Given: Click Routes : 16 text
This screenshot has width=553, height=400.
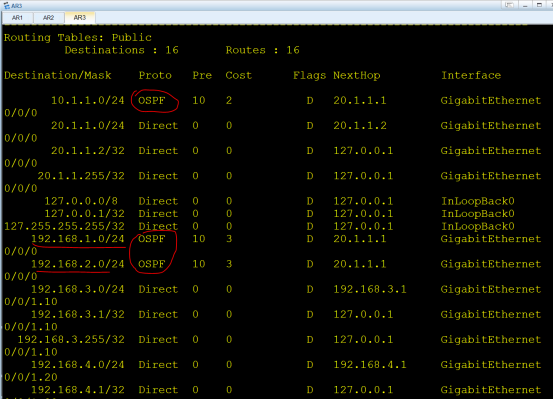Looking at the screenshot, I should click(262, 50).
